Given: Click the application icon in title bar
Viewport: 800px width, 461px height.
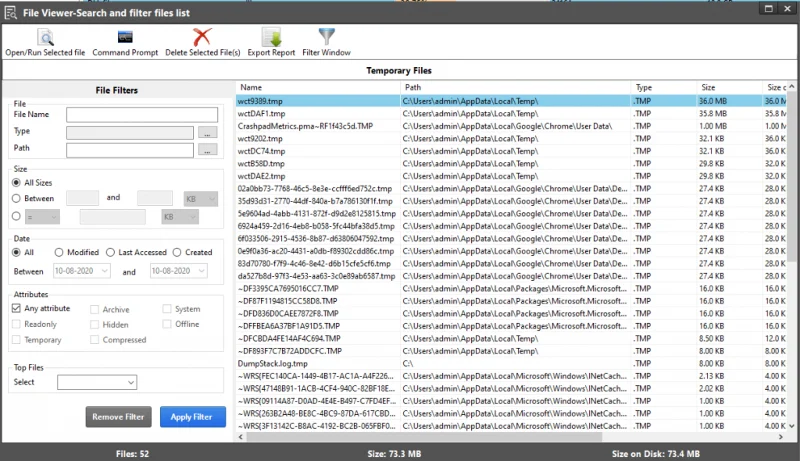Looking at the screenshot, I should pos(11,10).
